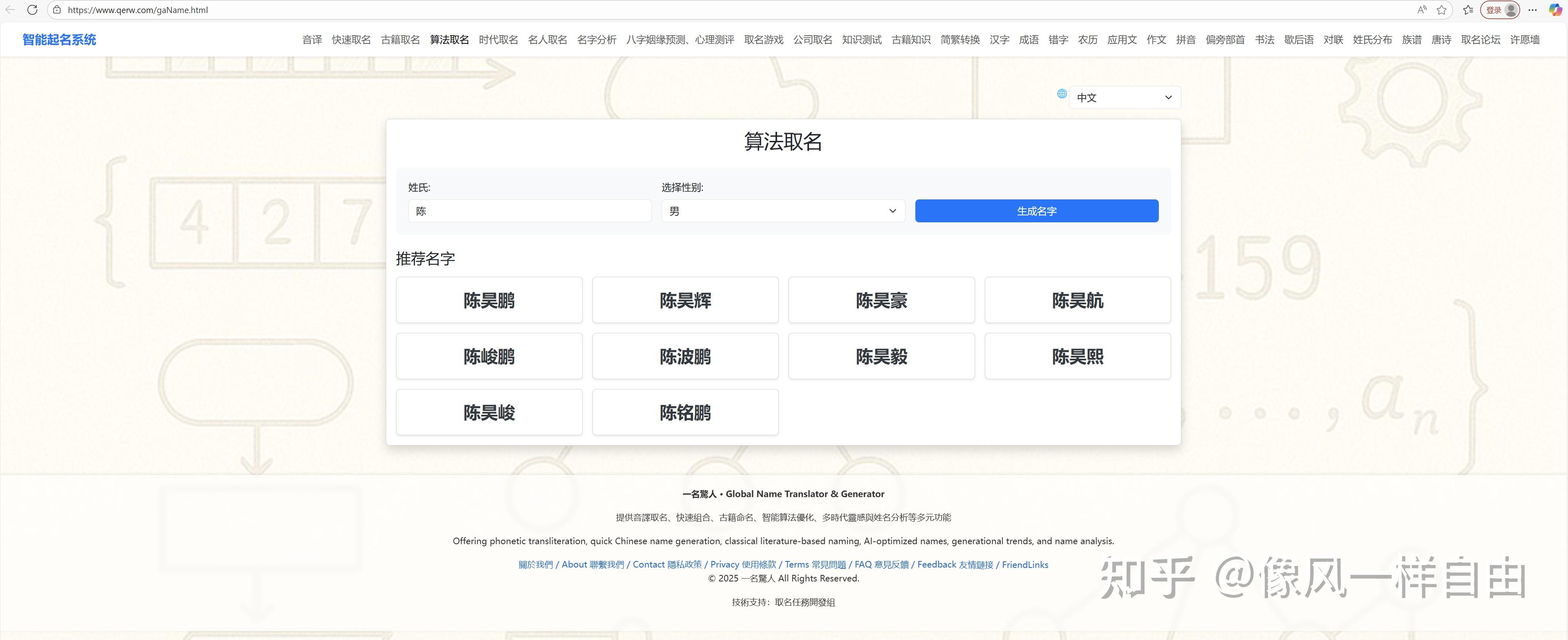Select the name card 陈昊豪
Screen dimensions: 1568x640
pos(881,300)
